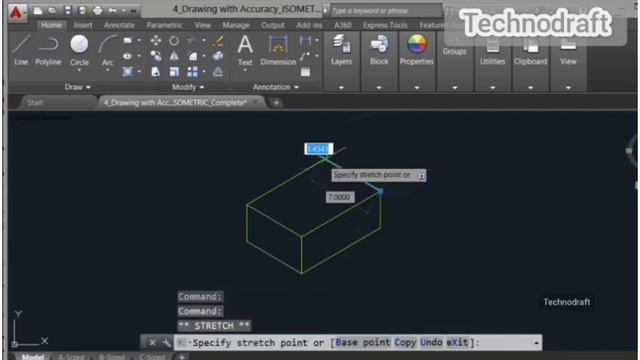The height and width of the screenshot is (360, 640).
Task: Select the Text tool in Annotation panel
Action: coord(245,50)
